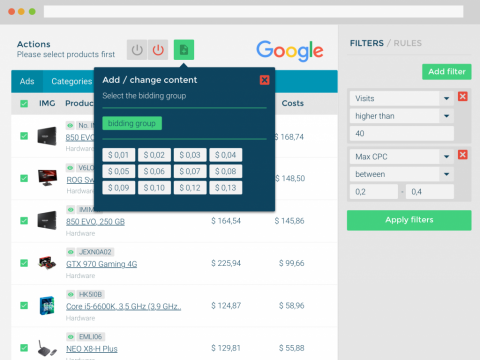The image size is (480, 360).
Task: Open the Visits filter dropdown
Action: (x=402, y=98)
